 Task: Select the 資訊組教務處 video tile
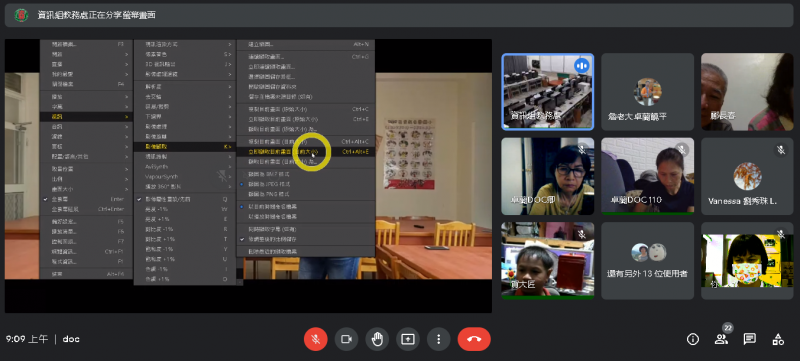(547, 91)
